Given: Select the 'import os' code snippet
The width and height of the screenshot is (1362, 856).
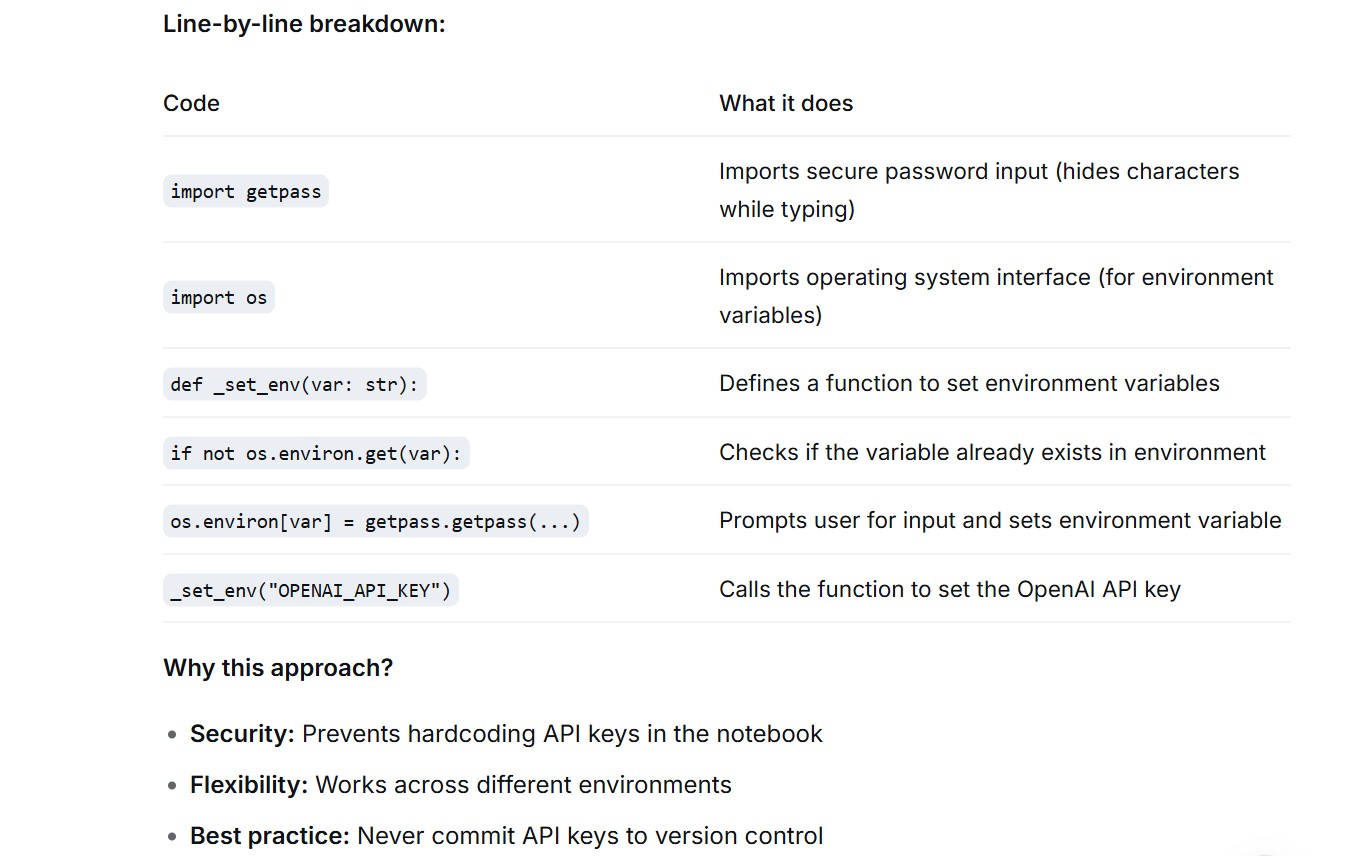Looking at the screenshot, I should pos(219,297).
